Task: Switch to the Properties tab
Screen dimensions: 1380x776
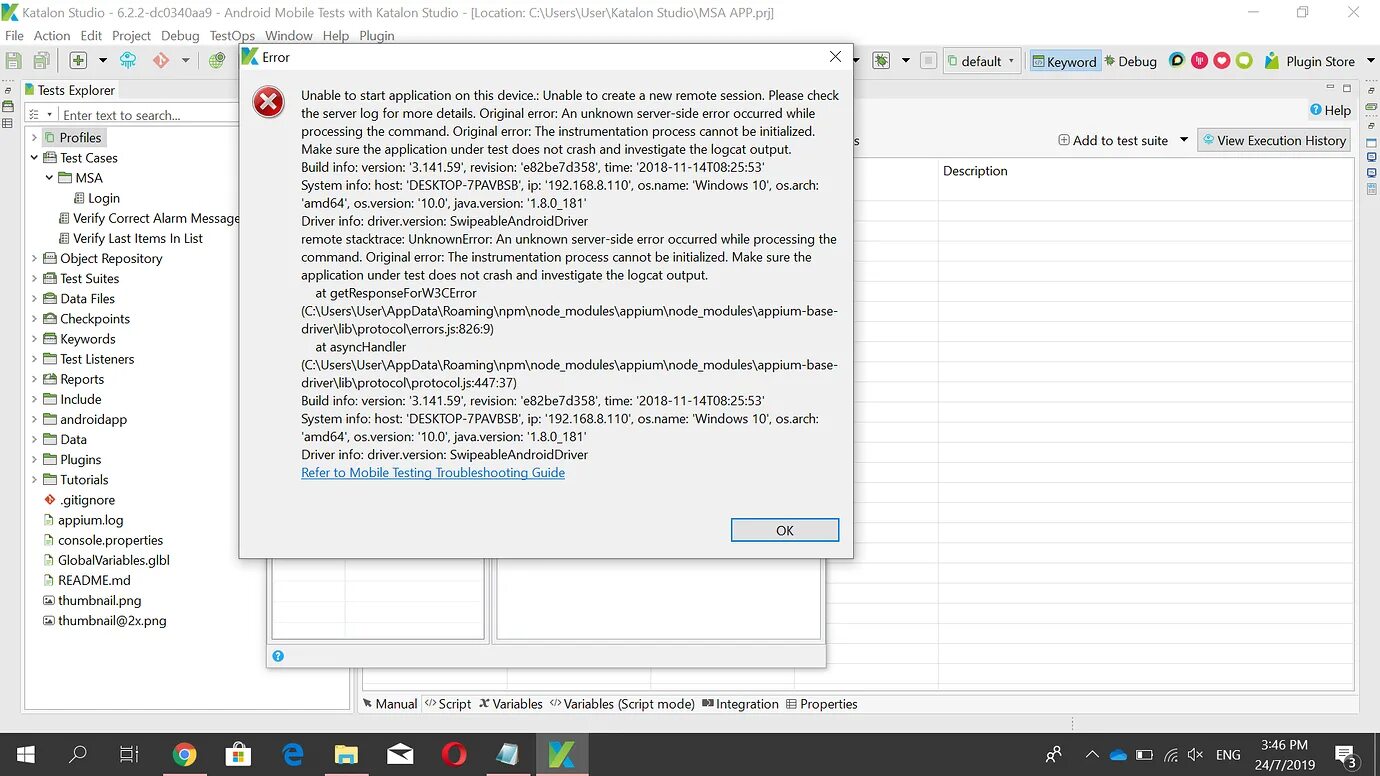Action: 822,704
